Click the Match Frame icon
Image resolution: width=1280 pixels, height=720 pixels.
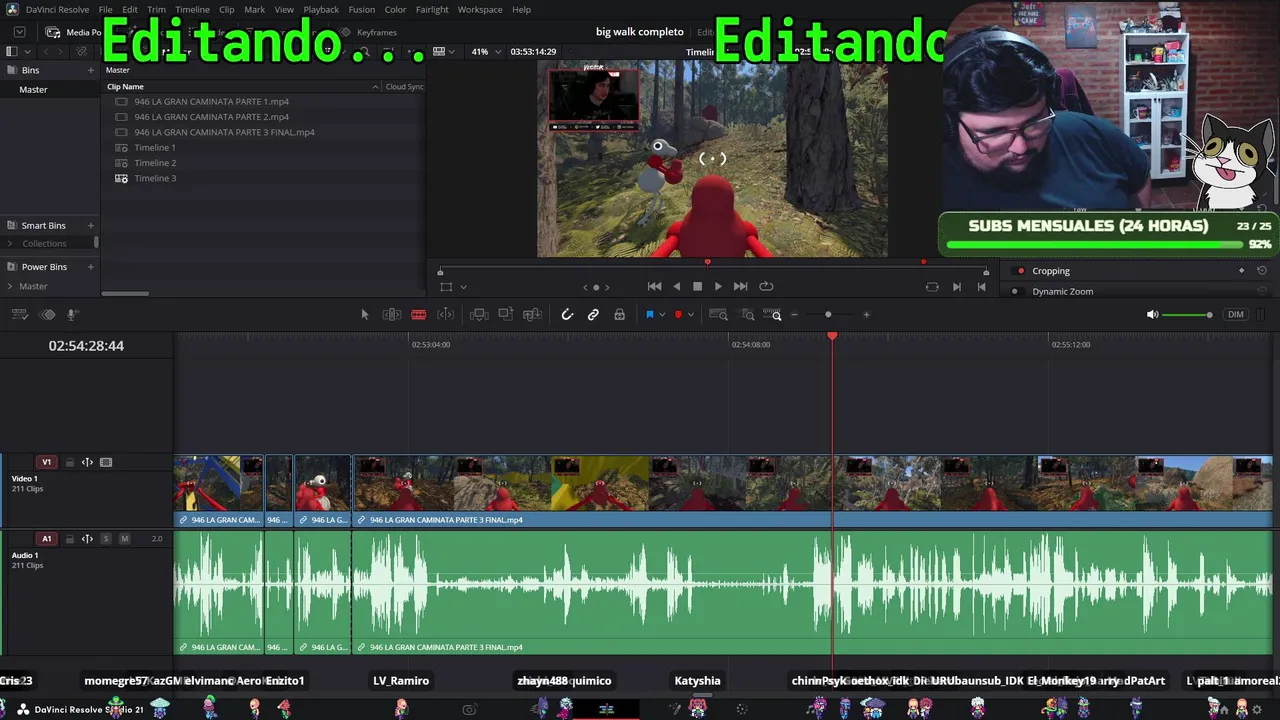pos(932,287)
